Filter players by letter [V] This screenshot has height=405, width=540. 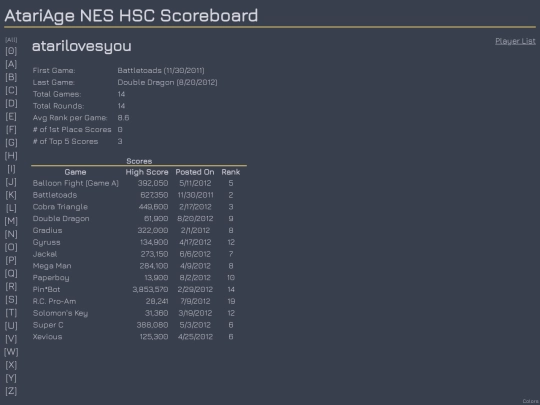pyautogui.click(x=11, y=339)
